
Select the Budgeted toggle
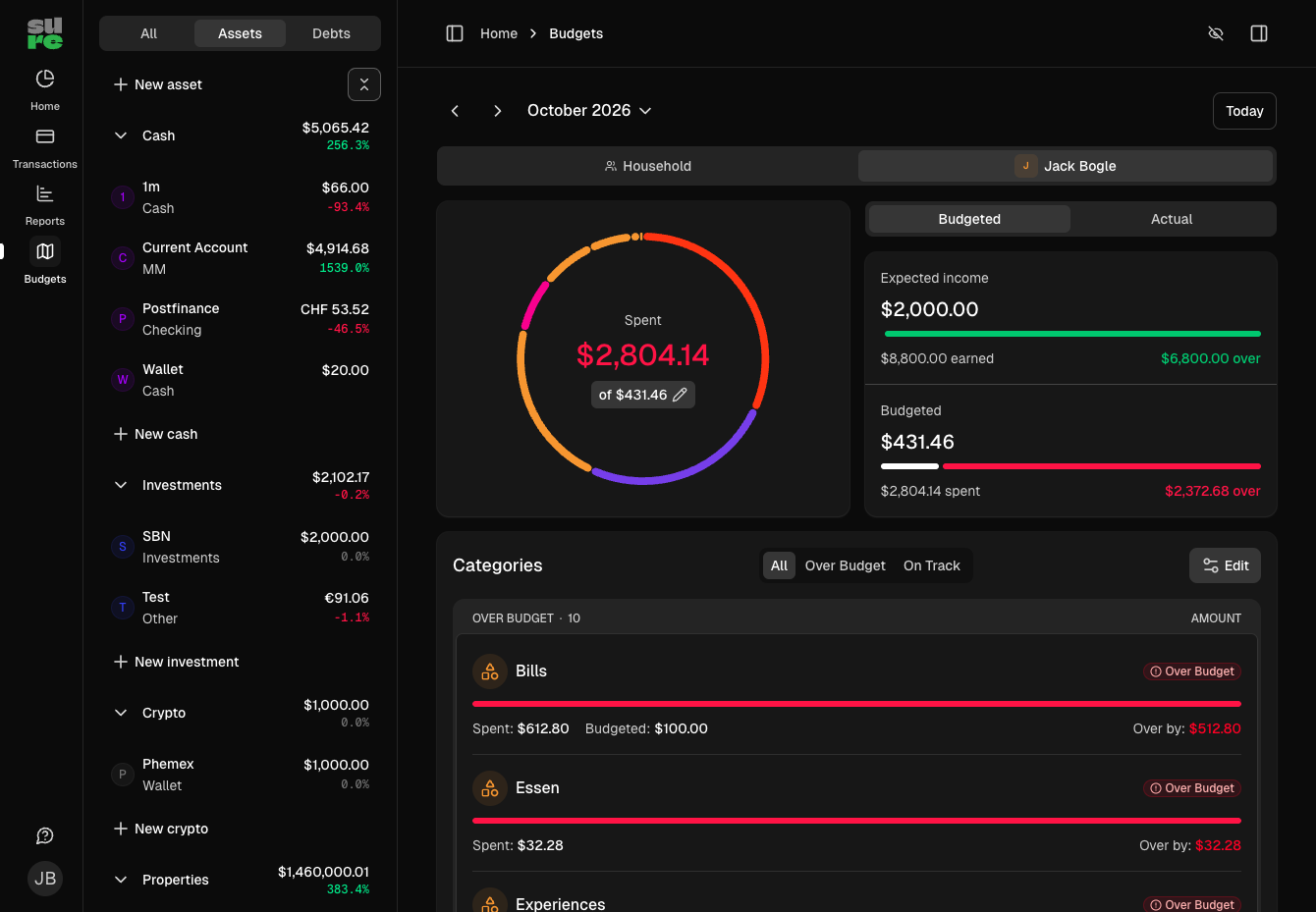(x=969, y=219)
